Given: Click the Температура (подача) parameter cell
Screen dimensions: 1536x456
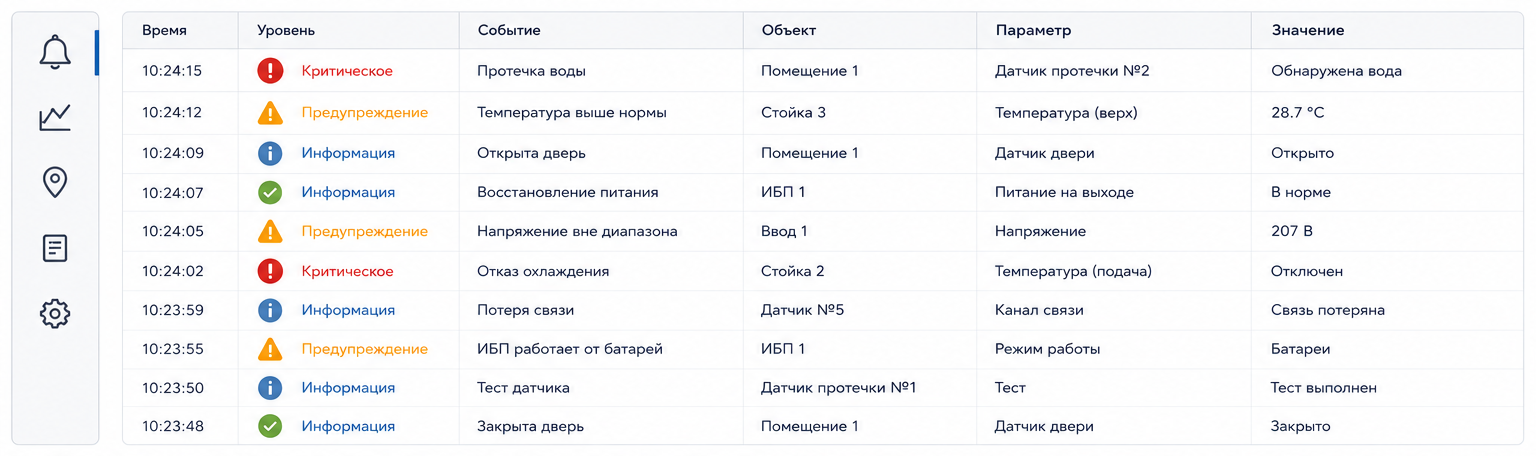Looking at the screenshot, I should click(x=1073, y=271).
